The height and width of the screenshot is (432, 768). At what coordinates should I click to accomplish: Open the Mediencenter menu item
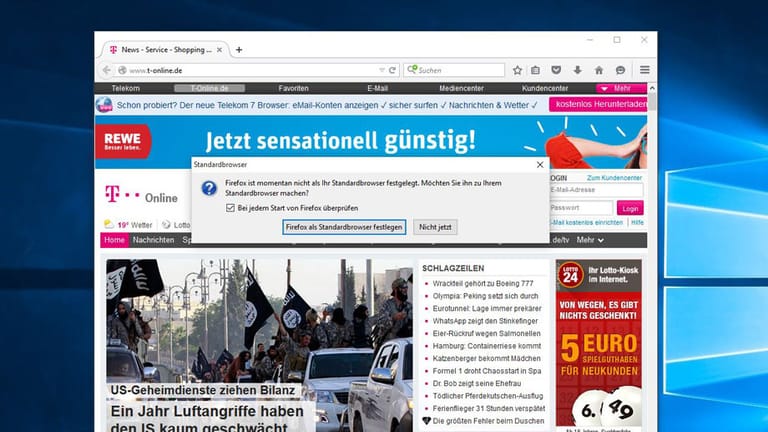(x=461, y=88)
